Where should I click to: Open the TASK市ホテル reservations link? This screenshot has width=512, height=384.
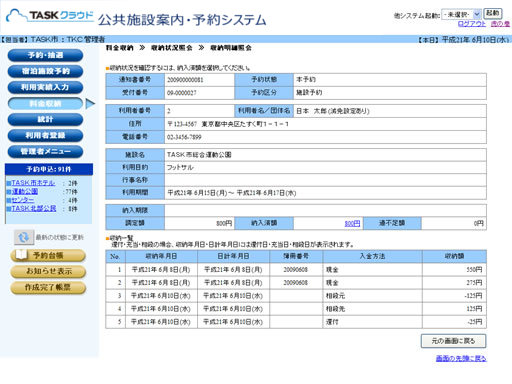click(33, 183)
